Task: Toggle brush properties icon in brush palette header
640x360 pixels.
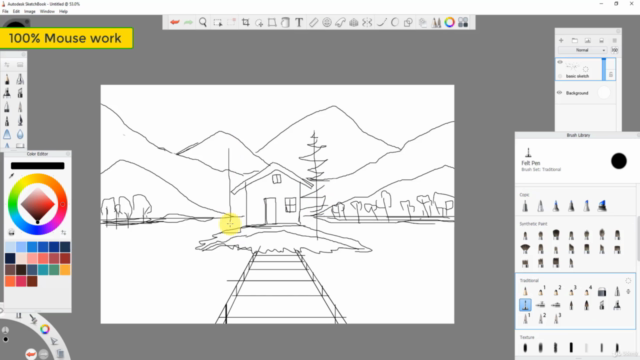Action: [x=7, y=65]
